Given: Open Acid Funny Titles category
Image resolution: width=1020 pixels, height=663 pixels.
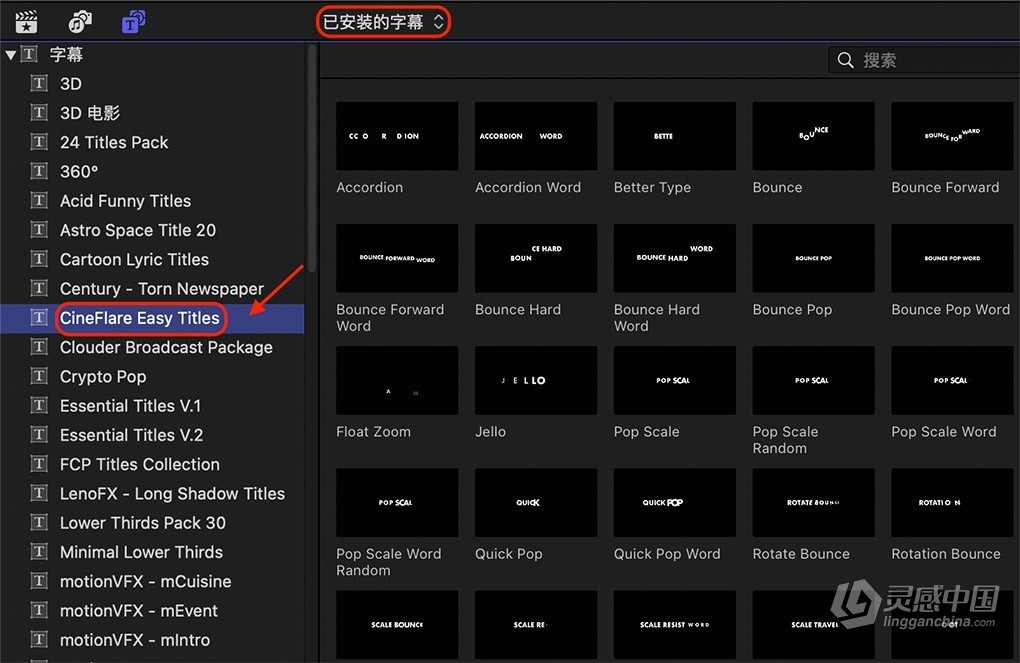Looking at the screenshot, I should 152,201.
